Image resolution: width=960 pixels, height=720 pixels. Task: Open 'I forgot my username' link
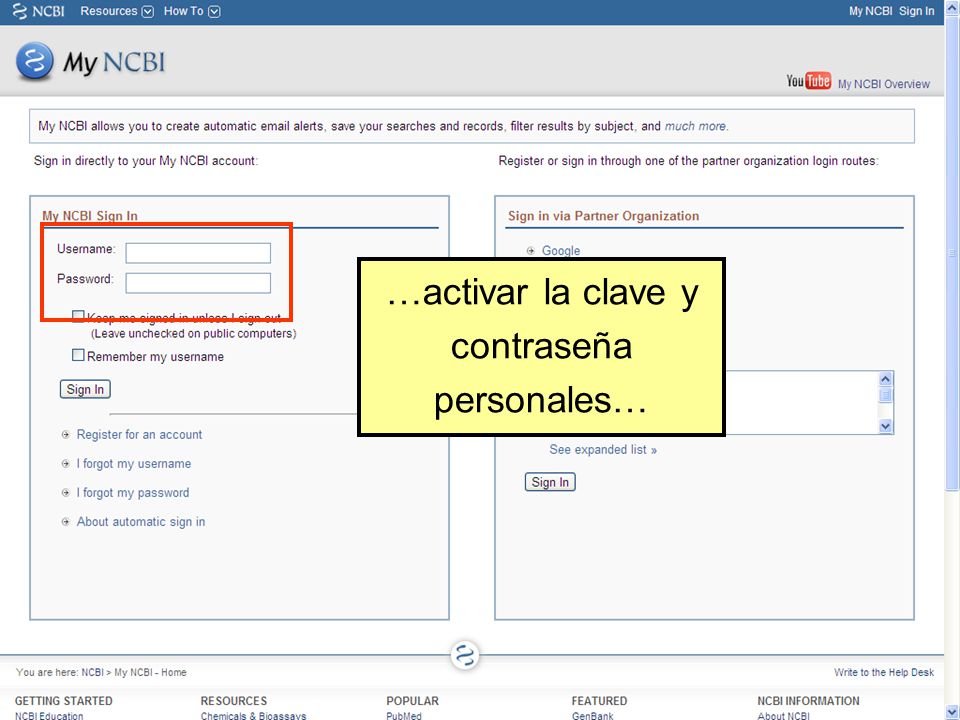(133, 464)
